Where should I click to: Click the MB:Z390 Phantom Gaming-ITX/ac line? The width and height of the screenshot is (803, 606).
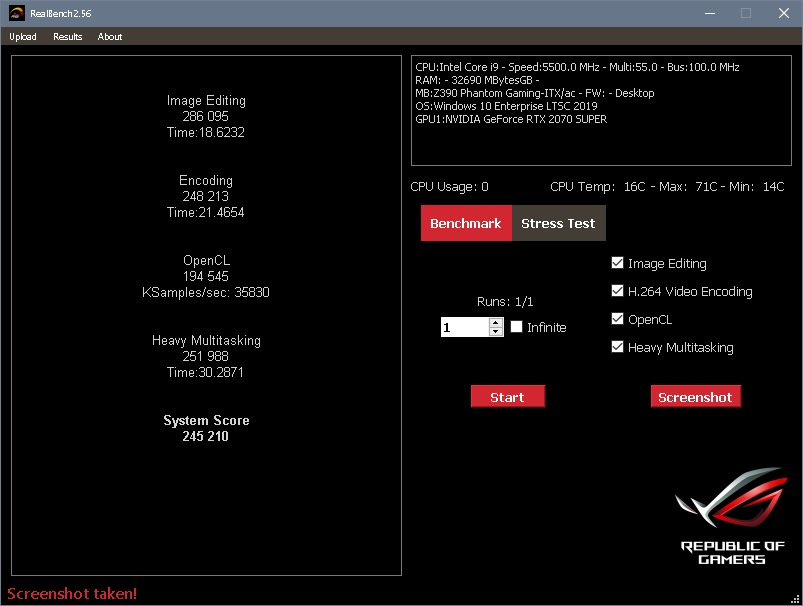535,93
